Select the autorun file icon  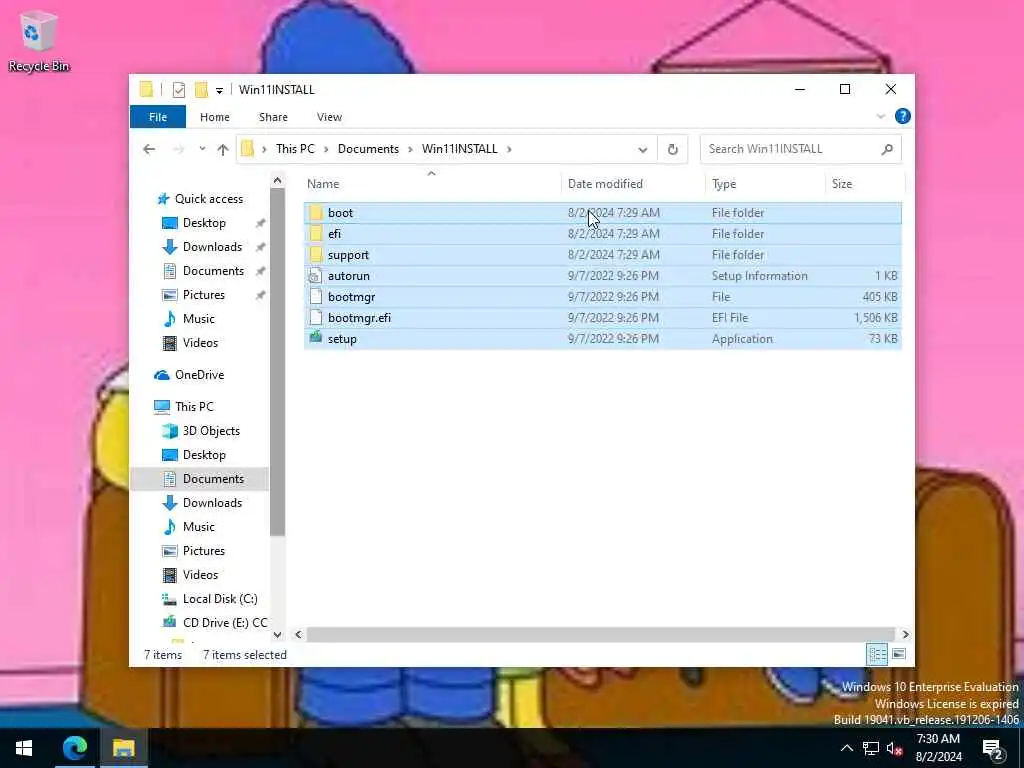[x=316, y=276]
